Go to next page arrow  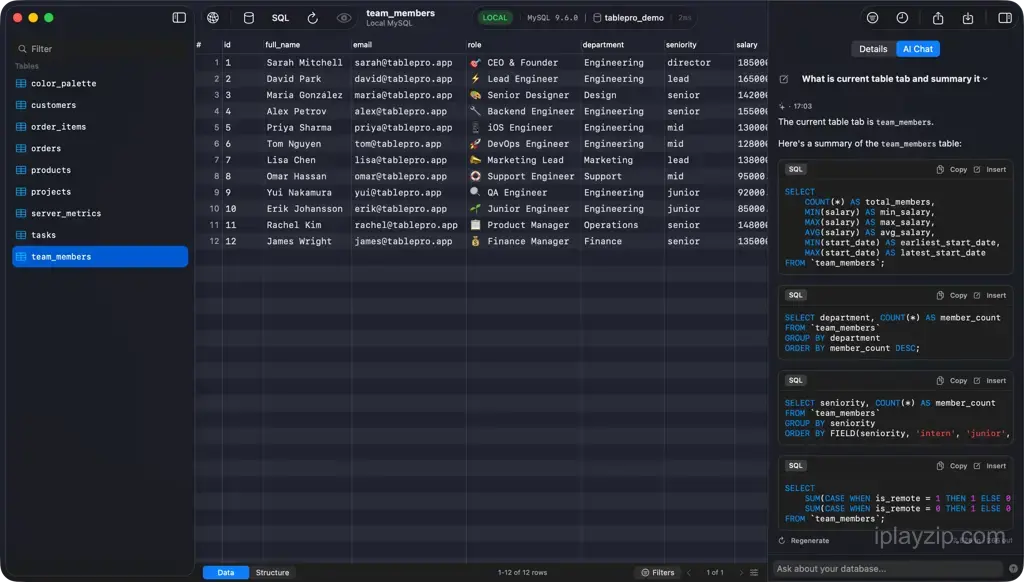point(741,572)
